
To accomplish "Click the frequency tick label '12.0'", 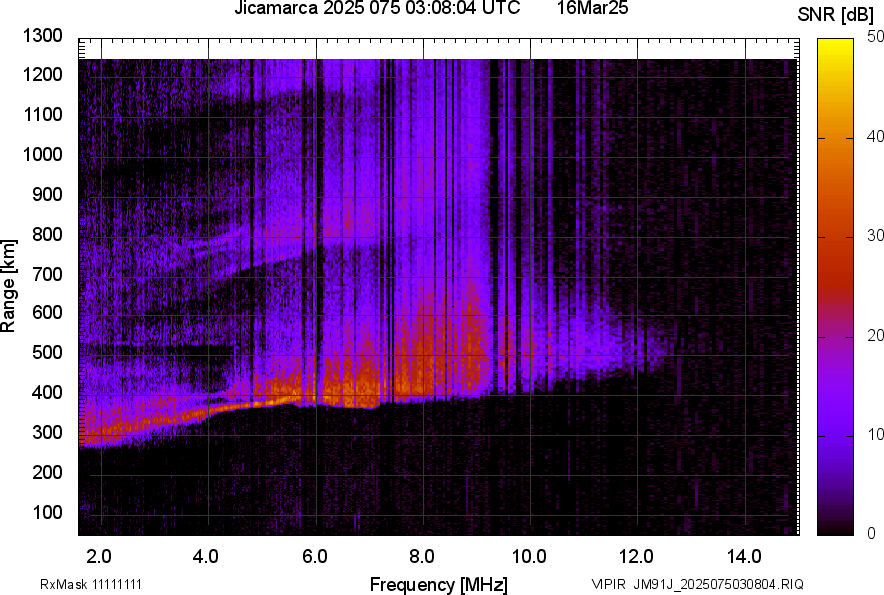I will pyautogui.click(x=637, y=557).
